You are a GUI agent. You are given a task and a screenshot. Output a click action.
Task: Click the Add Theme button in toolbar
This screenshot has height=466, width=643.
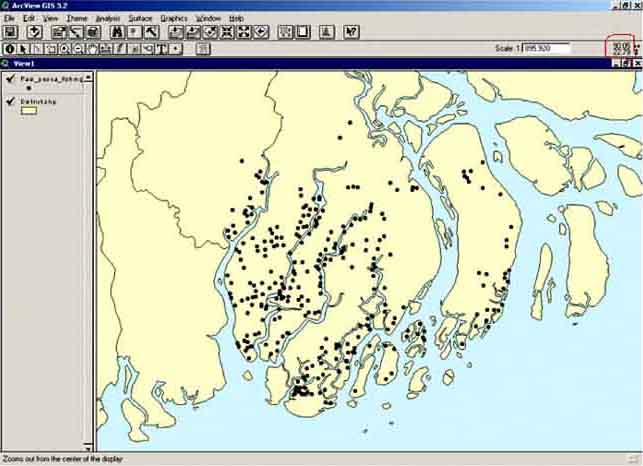(x=35, y=32)
